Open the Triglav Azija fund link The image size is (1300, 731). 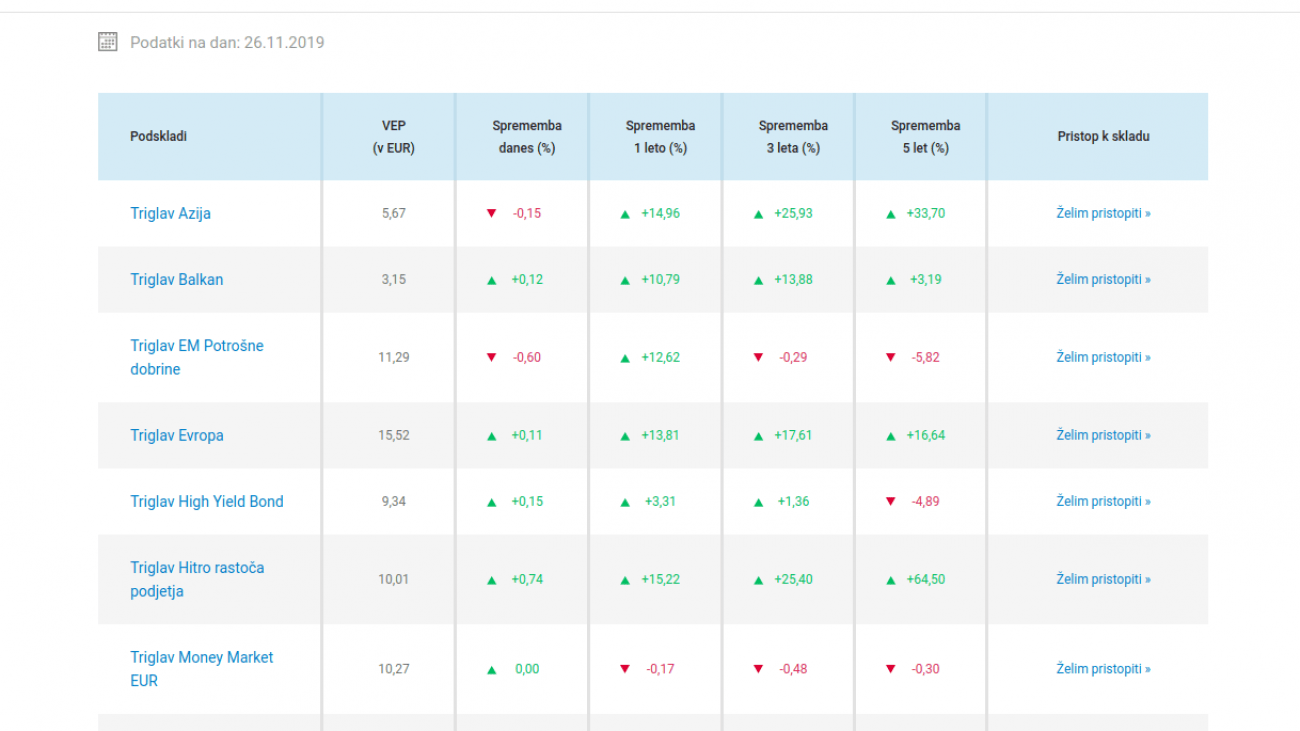170,213
